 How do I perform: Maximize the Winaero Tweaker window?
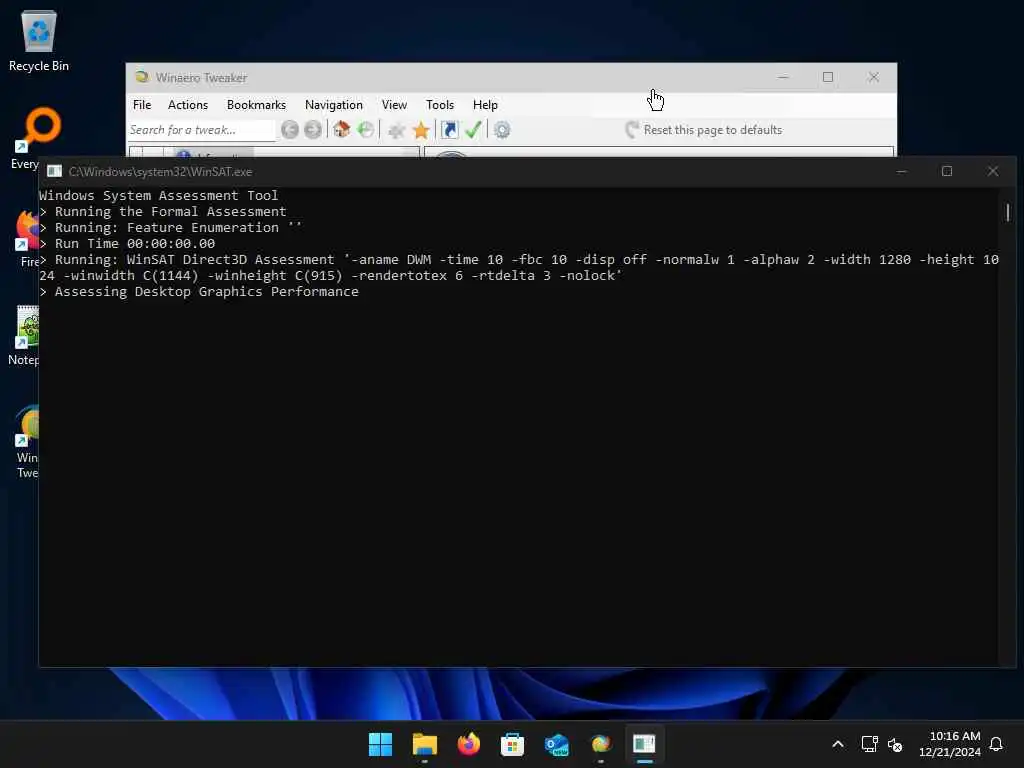(x=827, y=77)
